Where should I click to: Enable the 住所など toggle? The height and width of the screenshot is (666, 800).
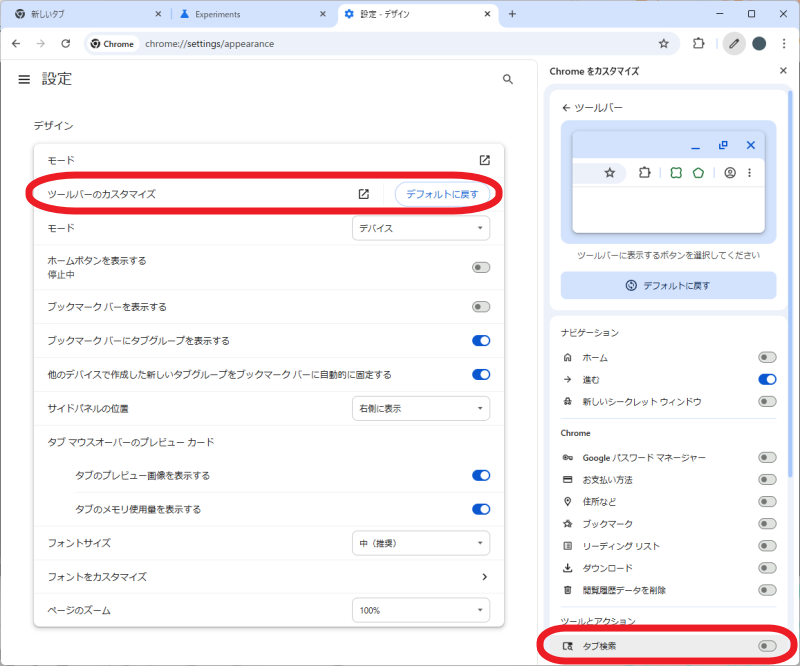(x=767, y=502)
